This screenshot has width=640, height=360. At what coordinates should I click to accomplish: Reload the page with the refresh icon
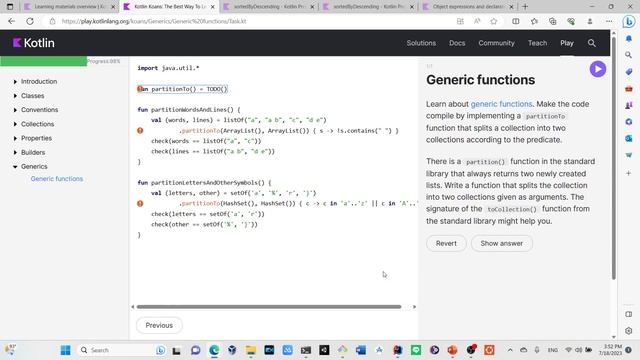pyautogui.click(x=30, y=21)
